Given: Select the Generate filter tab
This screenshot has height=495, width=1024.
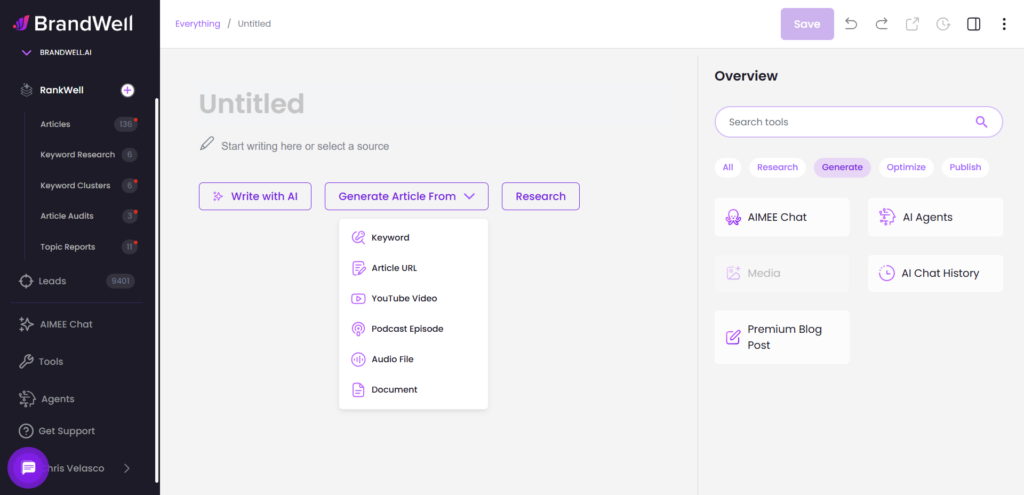Looking at the screenshot, I should click(842, 167).
